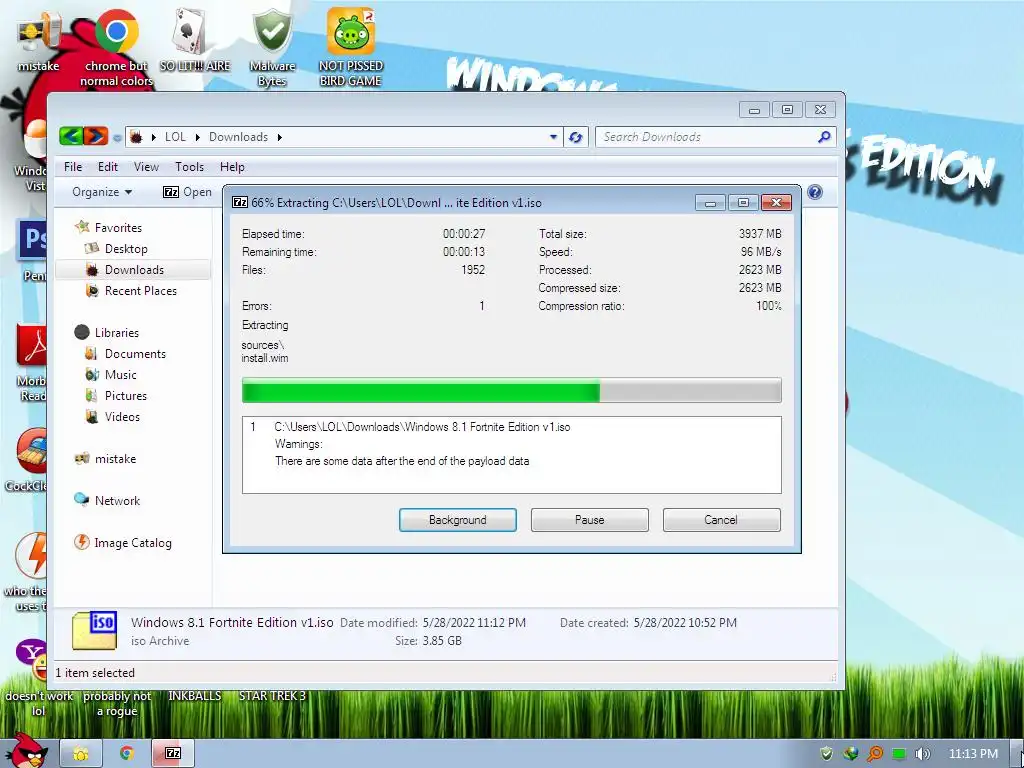Viewport: 1024px width, 768px height.
Task: Click the orange magnifier tray icon
Action: [874, 754]
